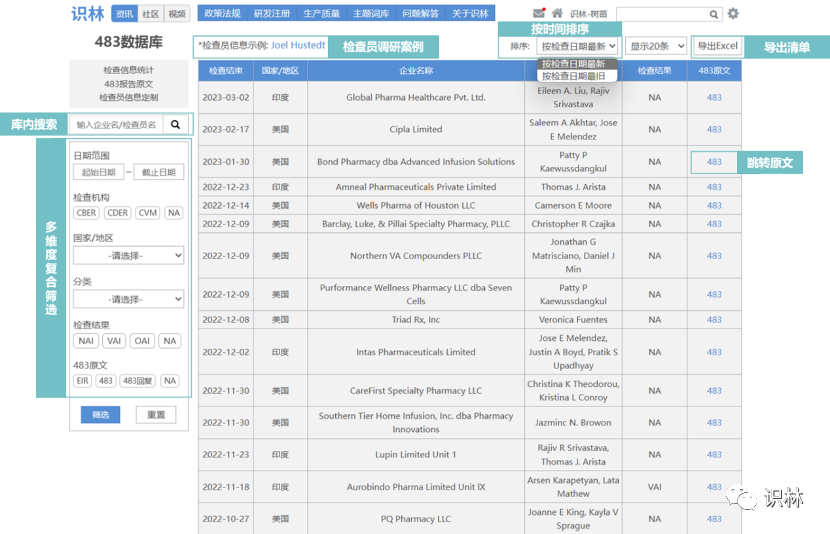Open Joel Hustedt inspector example link
Screen dimensions: 830x534
[x=298, y=46]
